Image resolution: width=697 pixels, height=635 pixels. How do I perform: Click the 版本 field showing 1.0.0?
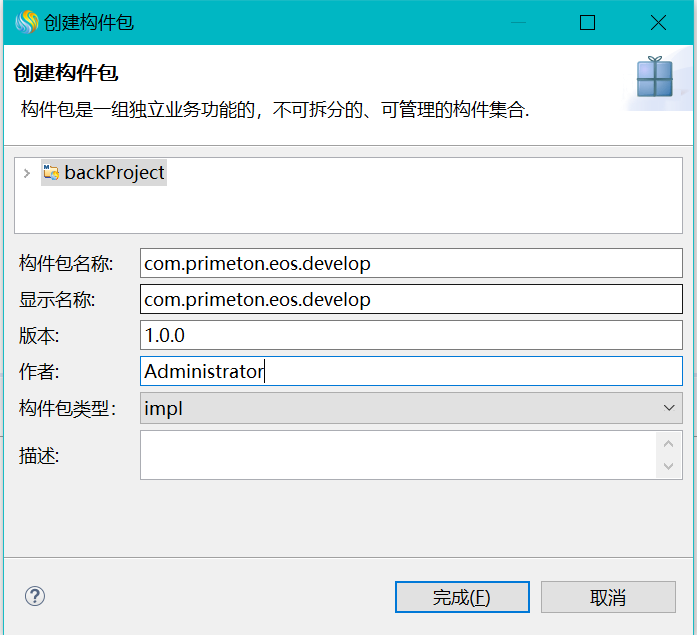[410, 335]
